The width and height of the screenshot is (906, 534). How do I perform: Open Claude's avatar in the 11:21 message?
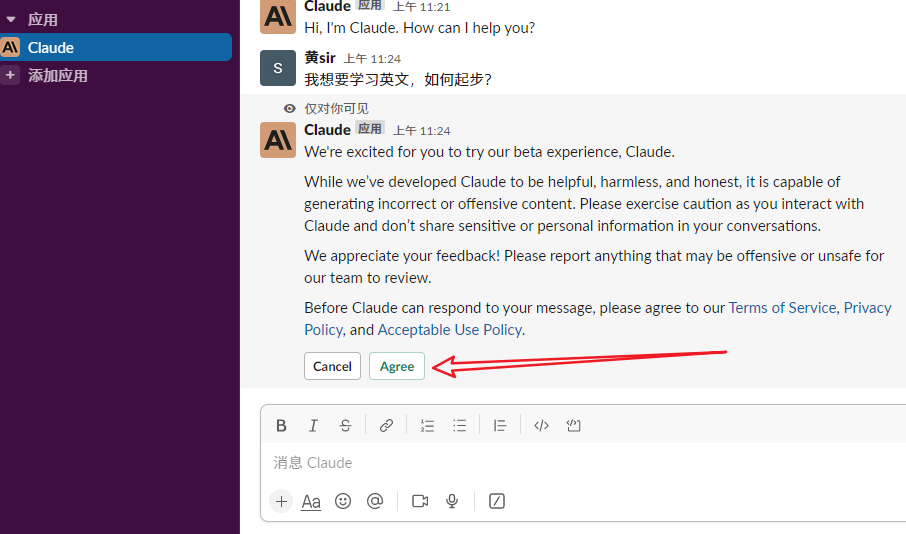coord(278,17)
